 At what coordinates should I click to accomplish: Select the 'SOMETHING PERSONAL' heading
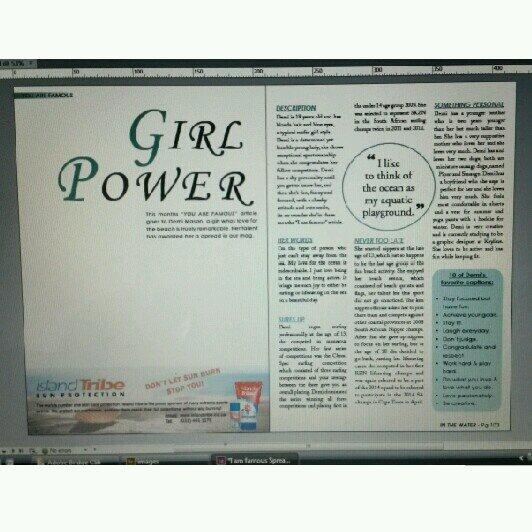(469, 105)
